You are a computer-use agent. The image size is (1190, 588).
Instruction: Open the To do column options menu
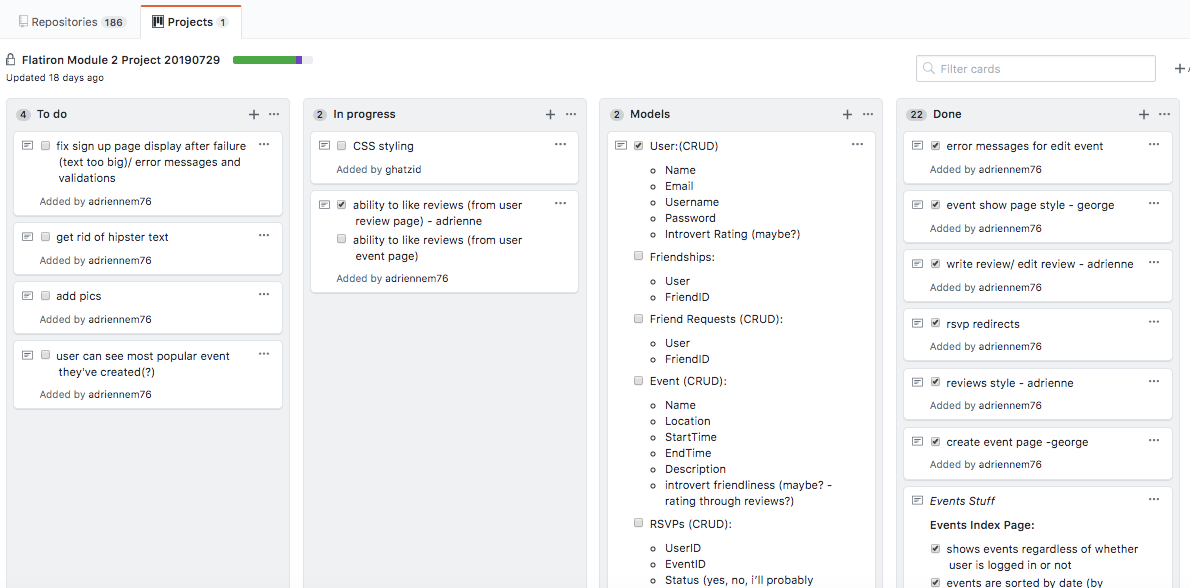pyautogui.click(x=274, y=114)
